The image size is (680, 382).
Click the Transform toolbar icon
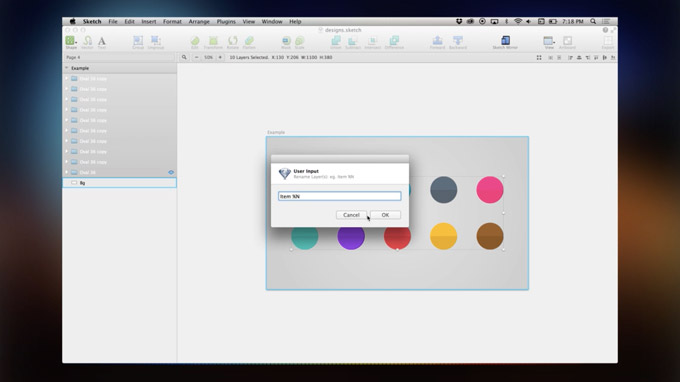point(213,42)
